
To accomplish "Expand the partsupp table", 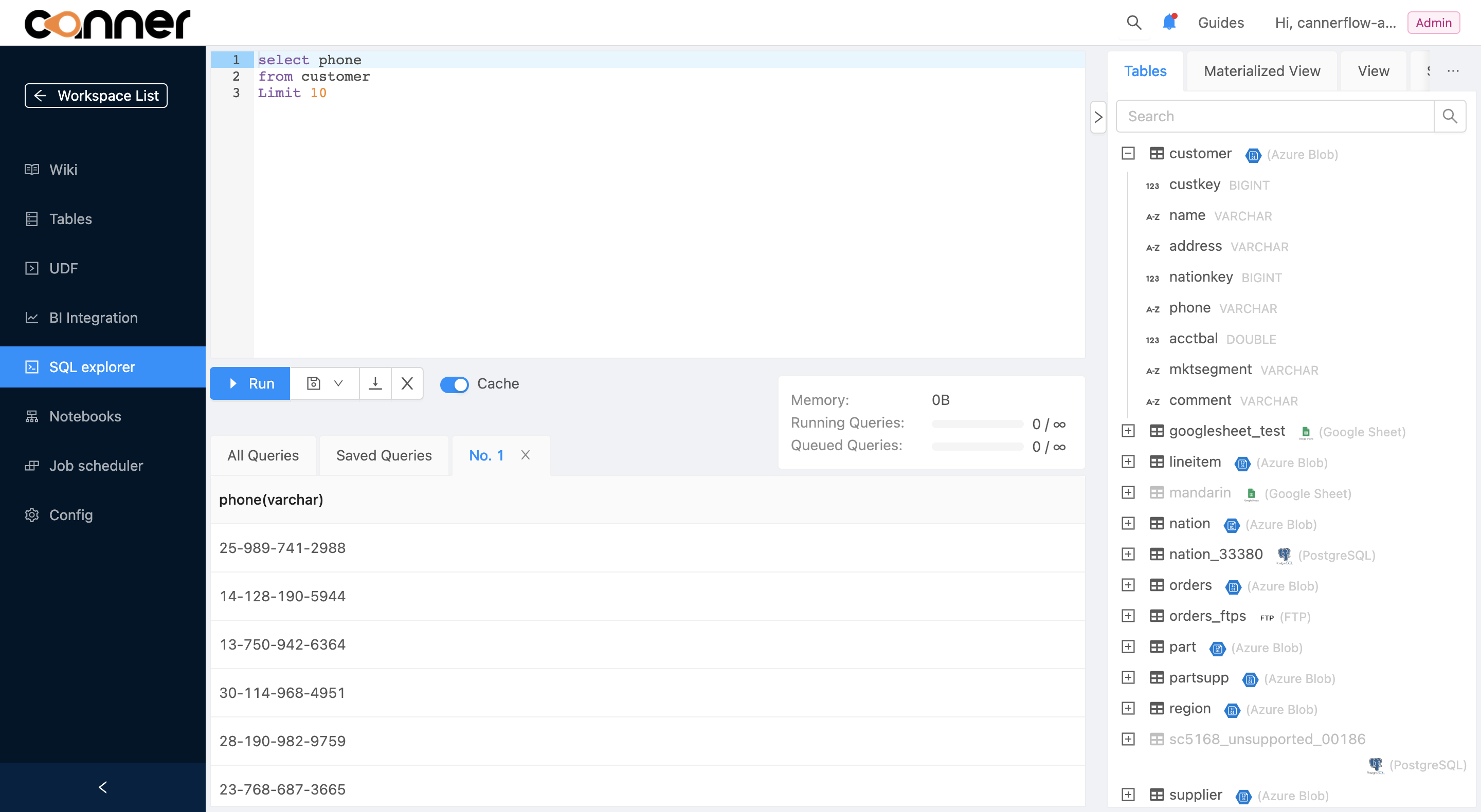I will pyautogui.click(x=1128, y=677).
